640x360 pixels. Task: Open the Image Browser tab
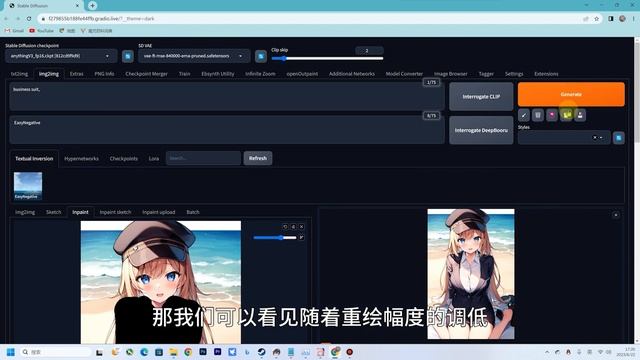451,74
